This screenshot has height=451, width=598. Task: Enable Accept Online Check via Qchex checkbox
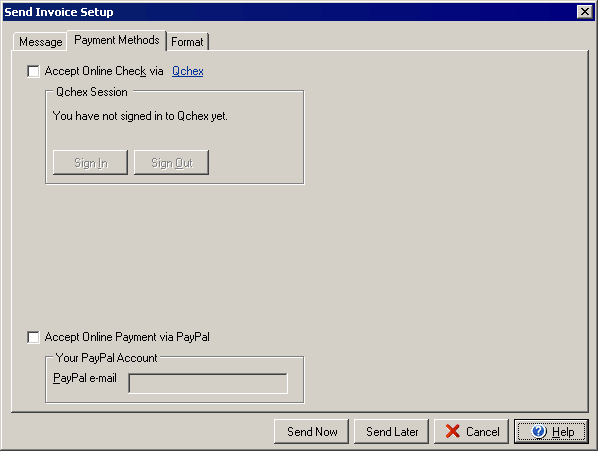tap(33, 71)
